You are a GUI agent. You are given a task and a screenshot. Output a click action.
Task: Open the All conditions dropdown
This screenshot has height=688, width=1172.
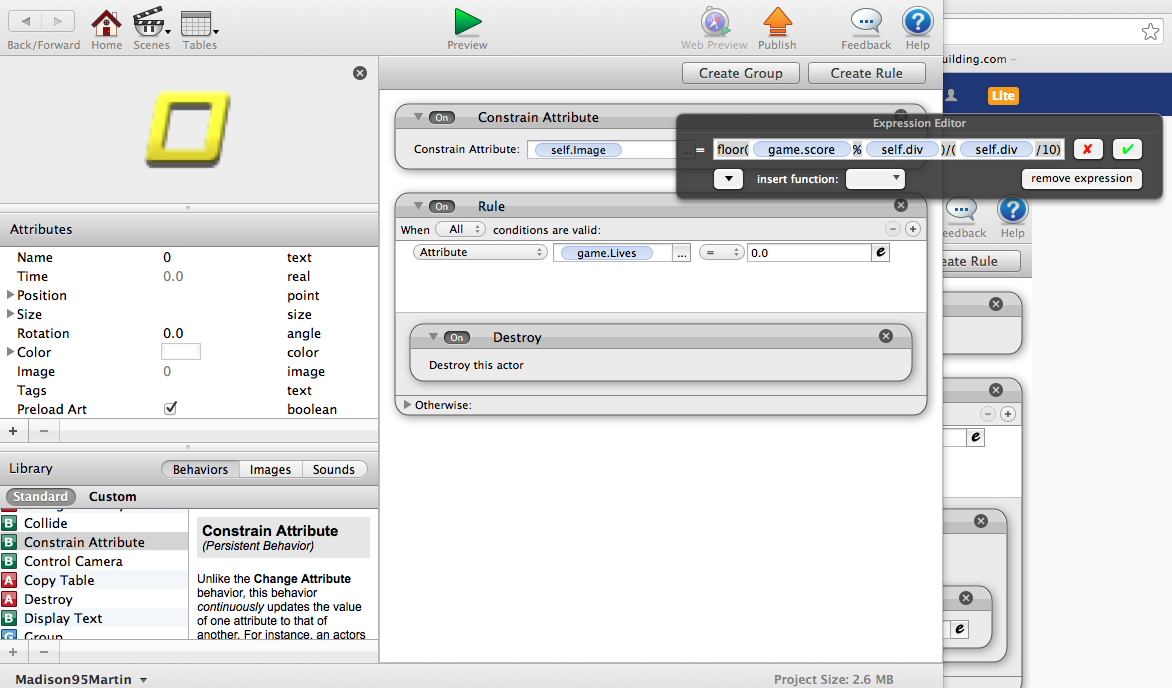460,230
